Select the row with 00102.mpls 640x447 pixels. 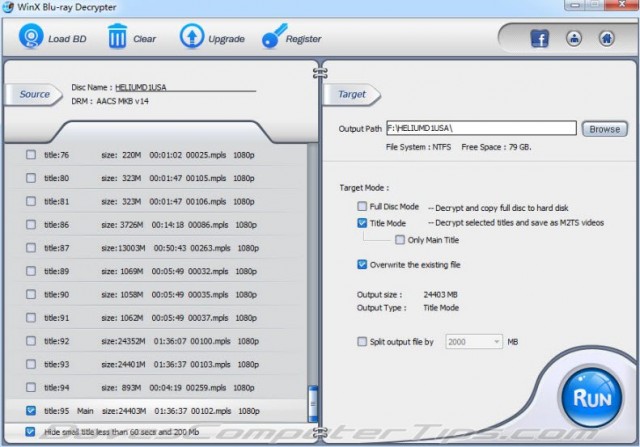(157, 411)
